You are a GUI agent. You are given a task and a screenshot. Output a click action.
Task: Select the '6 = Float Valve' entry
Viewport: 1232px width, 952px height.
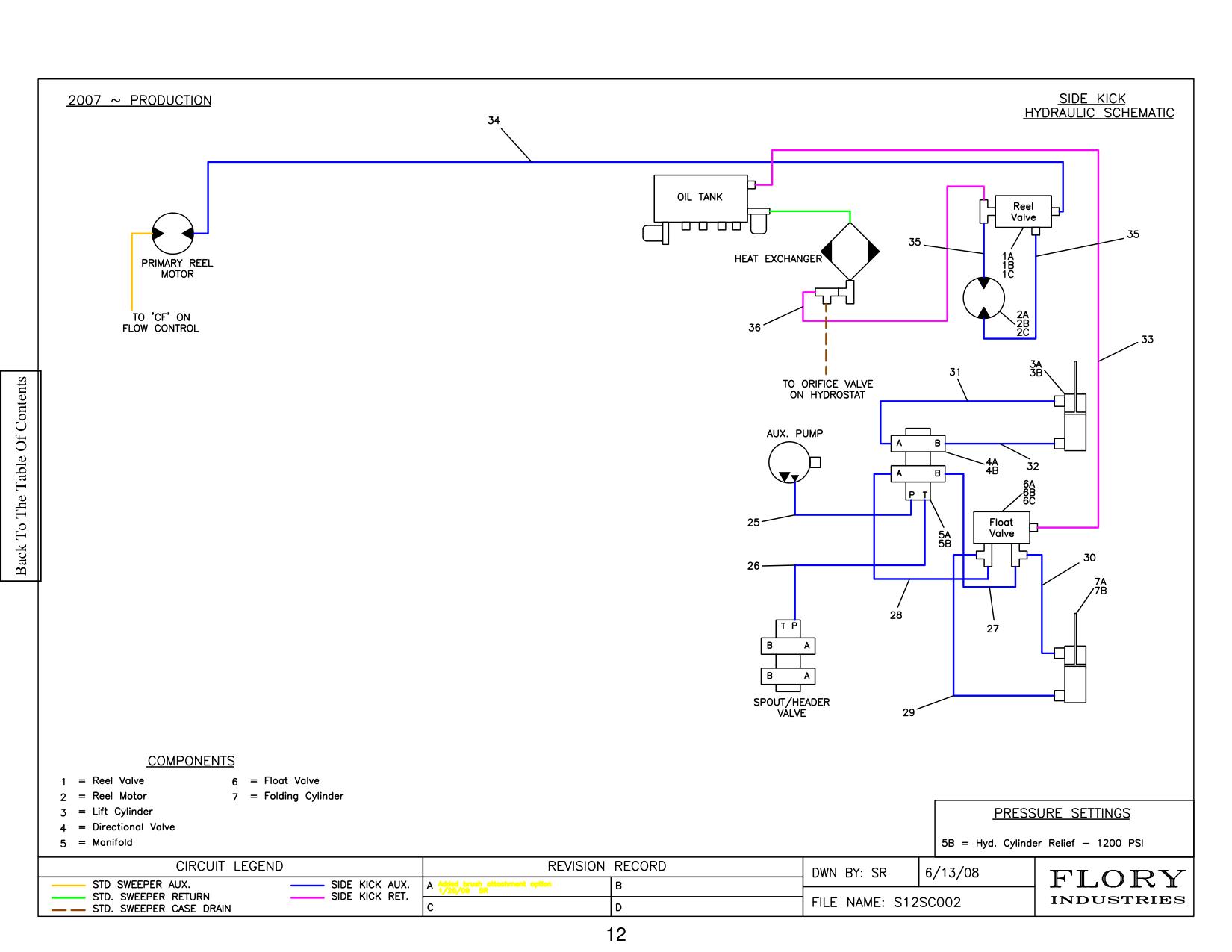276,781
